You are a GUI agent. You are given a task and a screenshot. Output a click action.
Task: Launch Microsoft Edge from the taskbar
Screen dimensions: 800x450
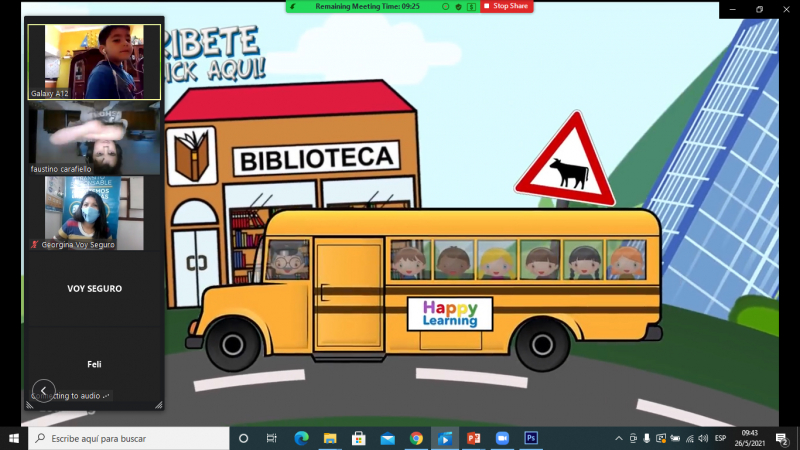click(301, 438)
